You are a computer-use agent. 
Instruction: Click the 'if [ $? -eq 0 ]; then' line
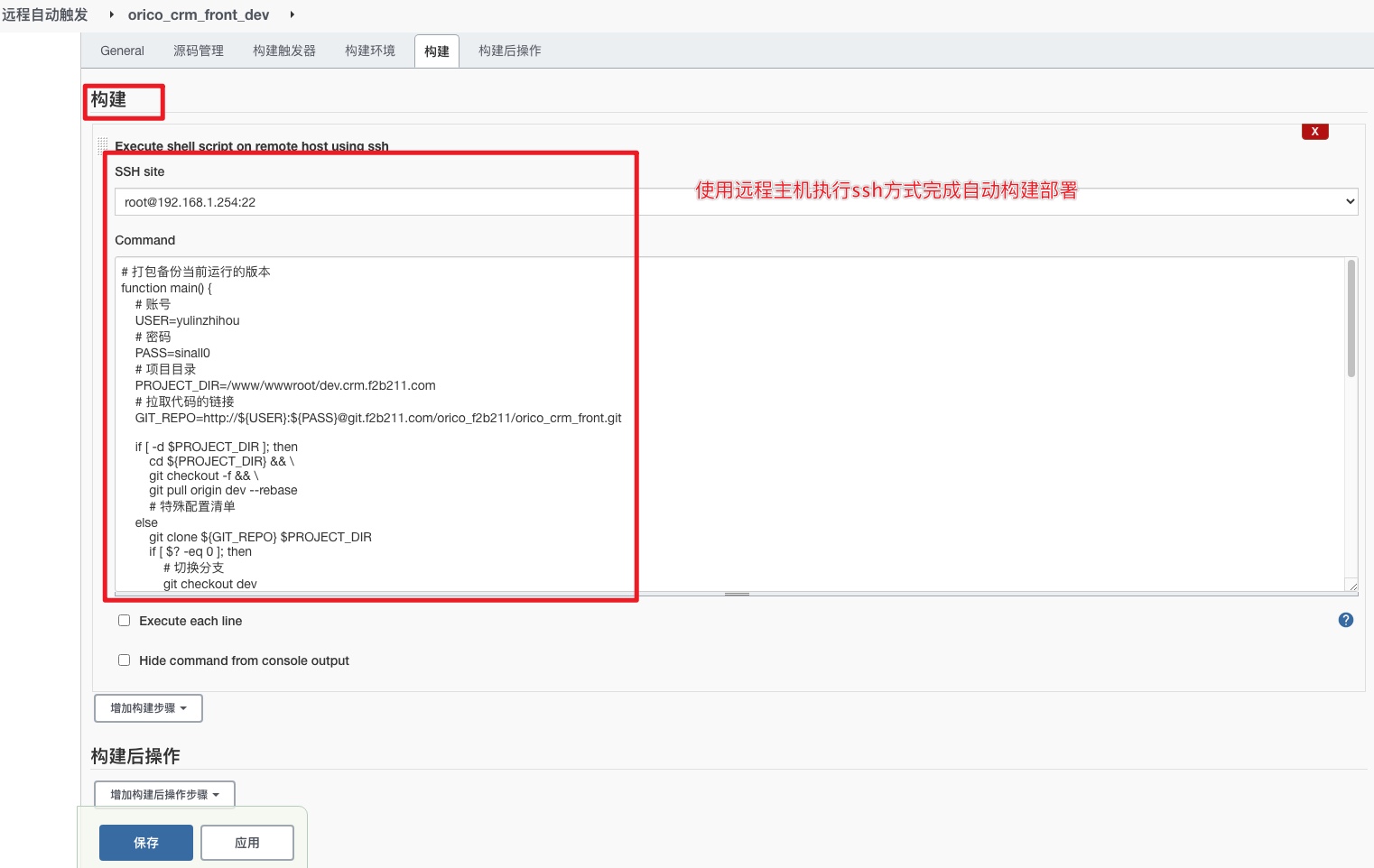click(200, 551)
